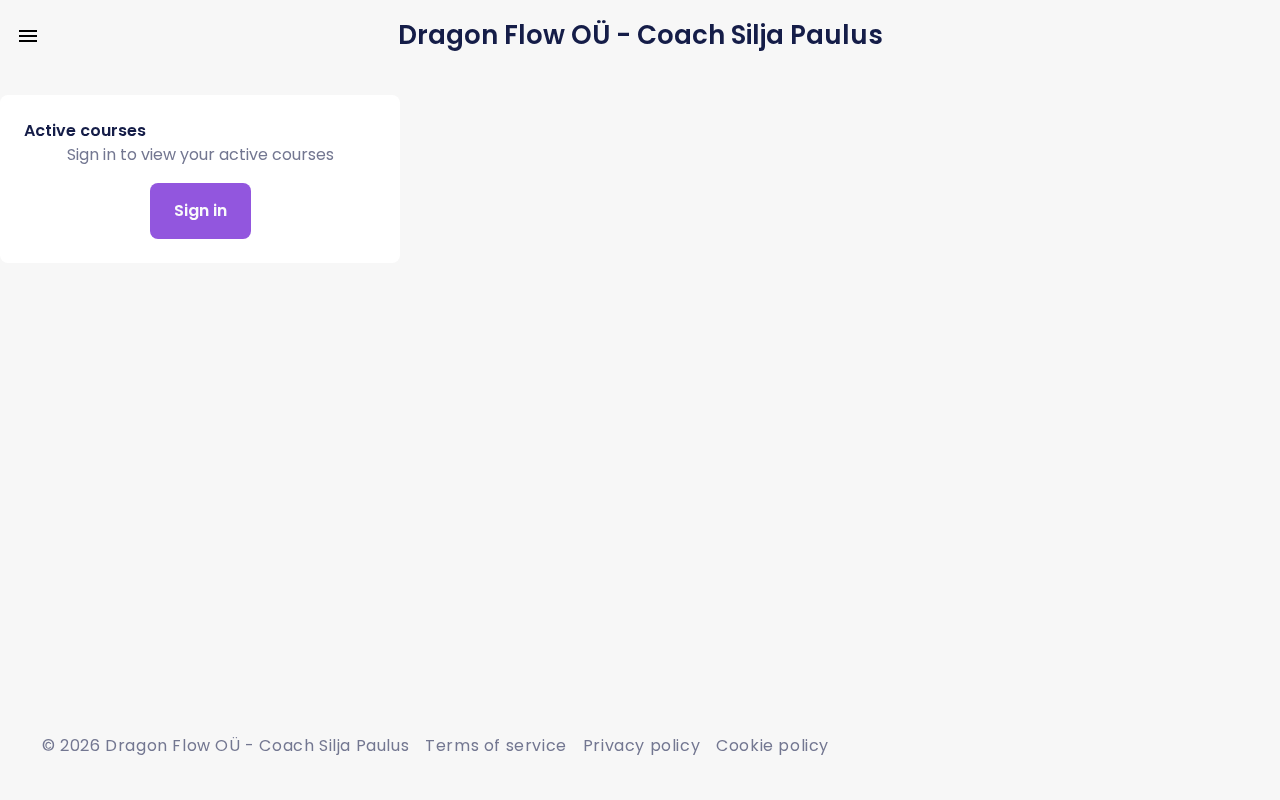Go to Privacy policy from footer
Screen dimensions: 1280x800
pos(641,745)
